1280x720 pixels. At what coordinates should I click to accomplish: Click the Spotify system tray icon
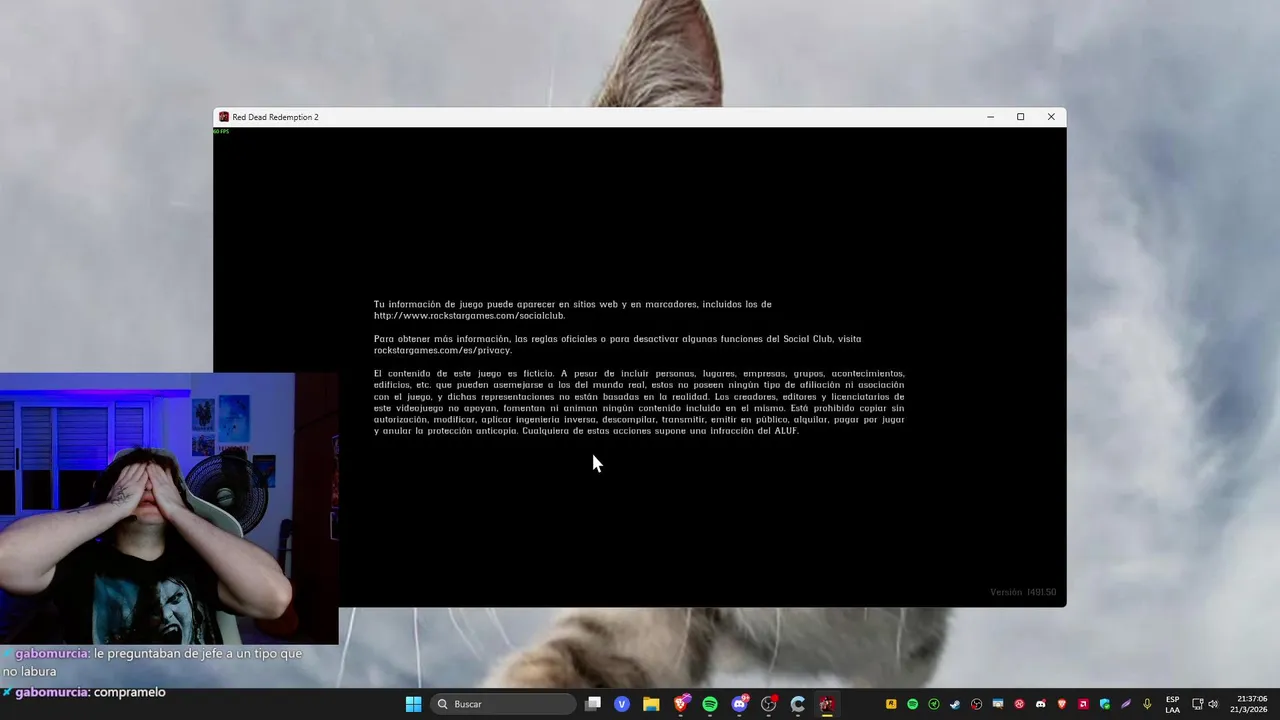click(x=912, y=704)
